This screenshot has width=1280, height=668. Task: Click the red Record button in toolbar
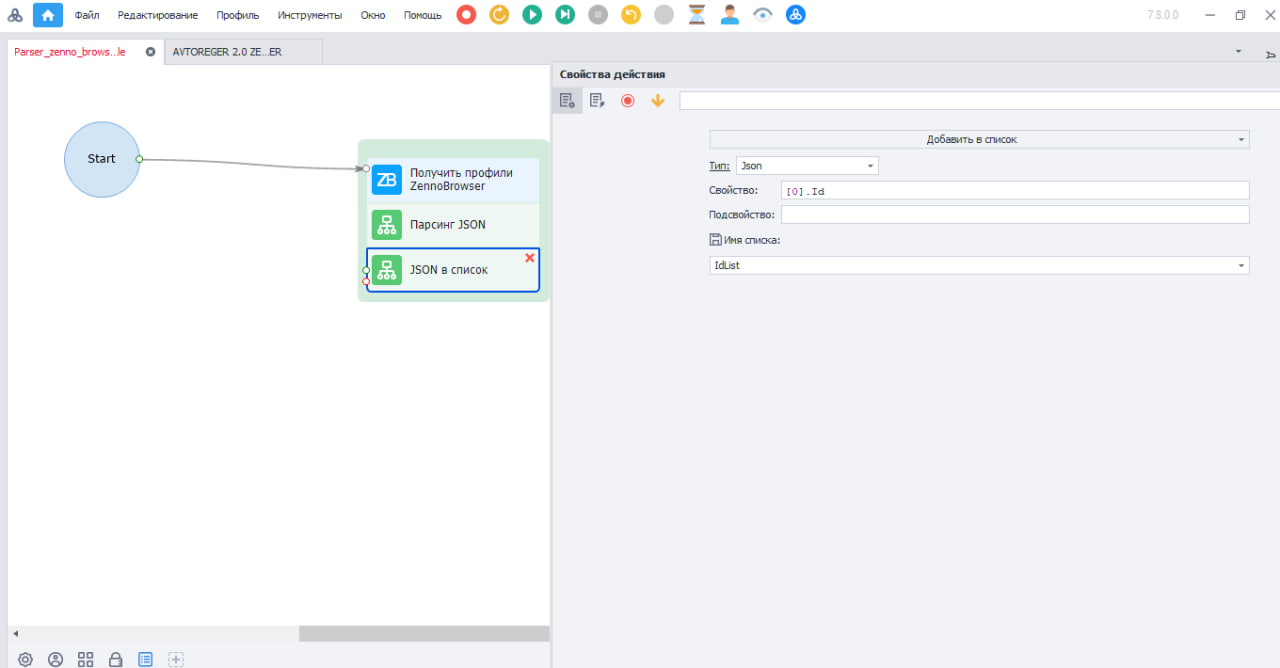click(466, 15)
